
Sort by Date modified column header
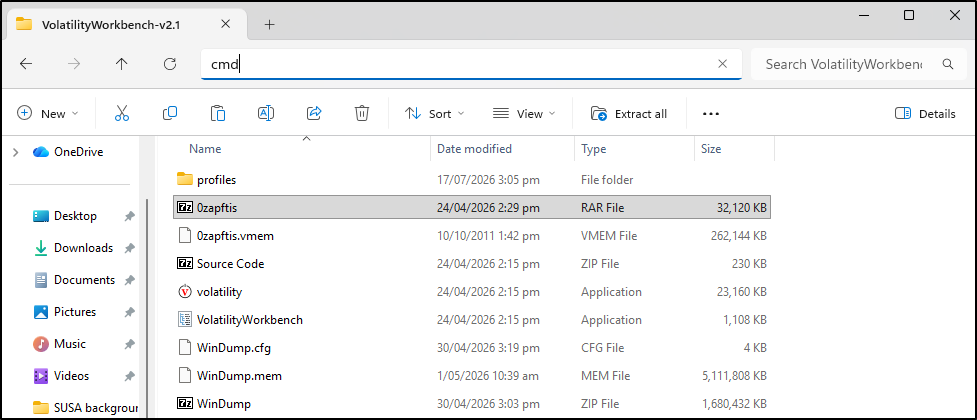[x=474, y=149]
